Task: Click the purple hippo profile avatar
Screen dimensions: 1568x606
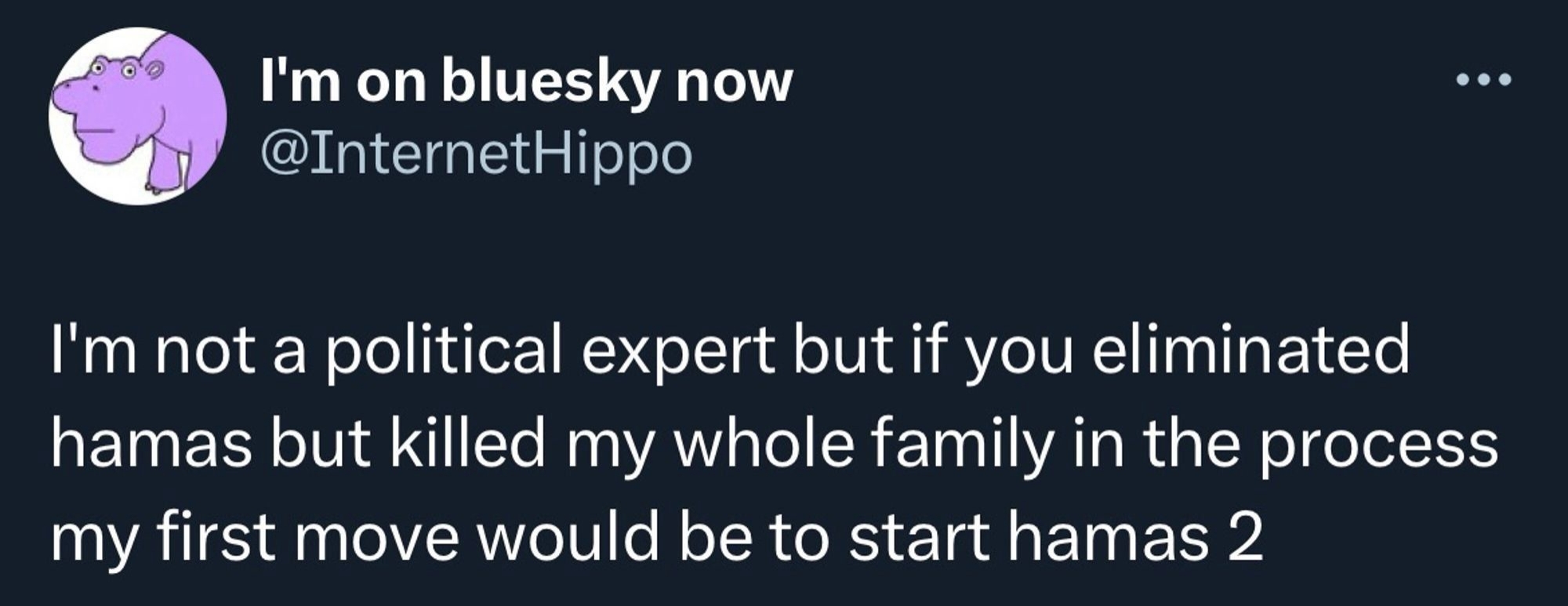Action: point(137,116)
